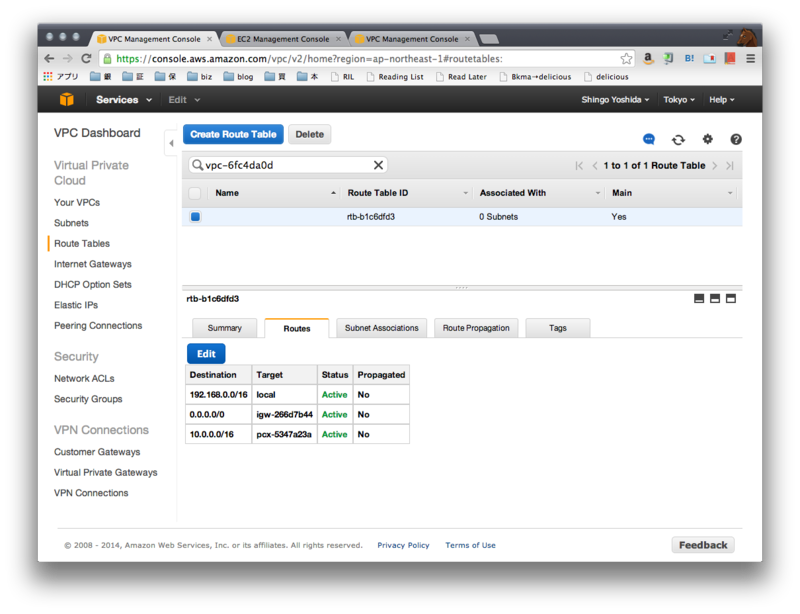The image size is (800, 614).
Task: Set detail pane to split layout
Action: tap(715, 299)
